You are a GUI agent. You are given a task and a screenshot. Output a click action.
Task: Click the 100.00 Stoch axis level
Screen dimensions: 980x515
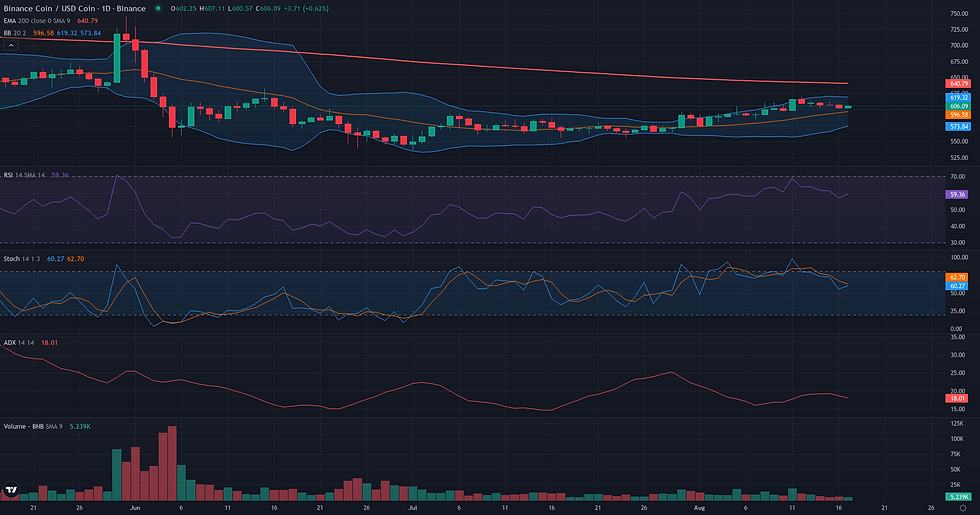(959, 258)
